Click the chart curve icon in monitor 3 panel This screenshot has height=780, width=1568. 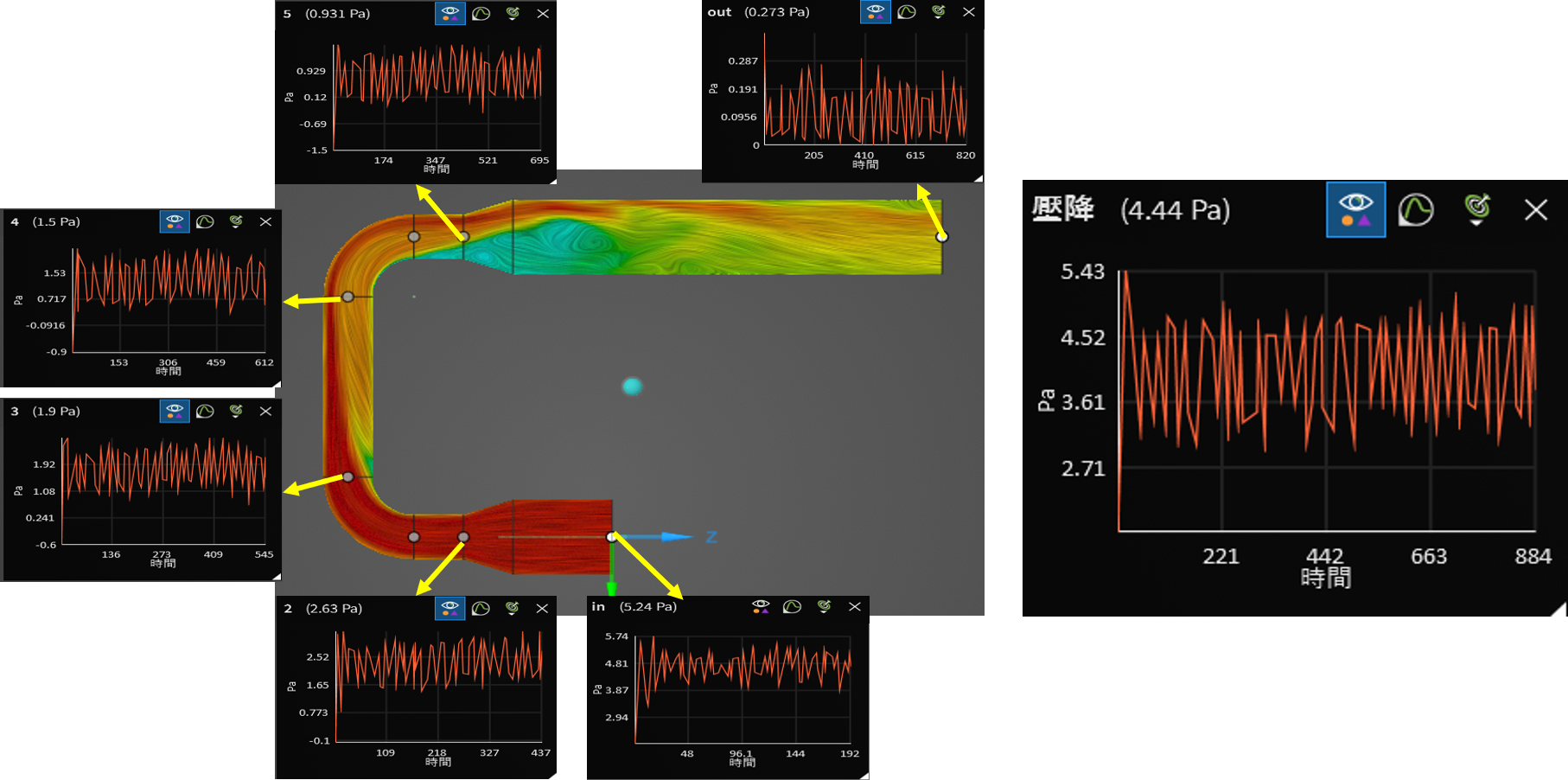pos(205,412)
